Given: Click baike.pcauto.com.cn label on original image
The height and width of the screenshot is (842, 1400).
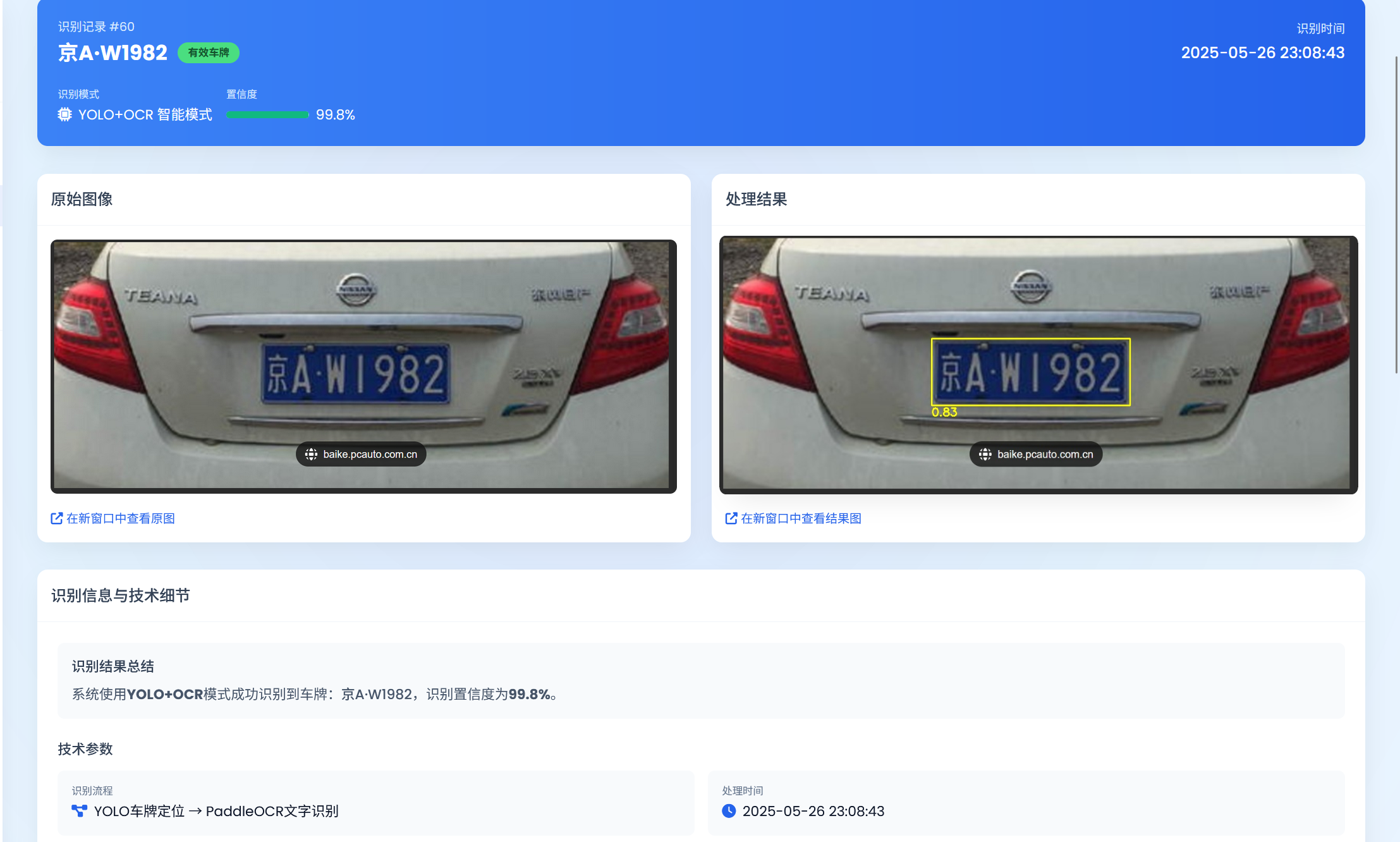Looking at the screenshot, I should tap(370, 454).
